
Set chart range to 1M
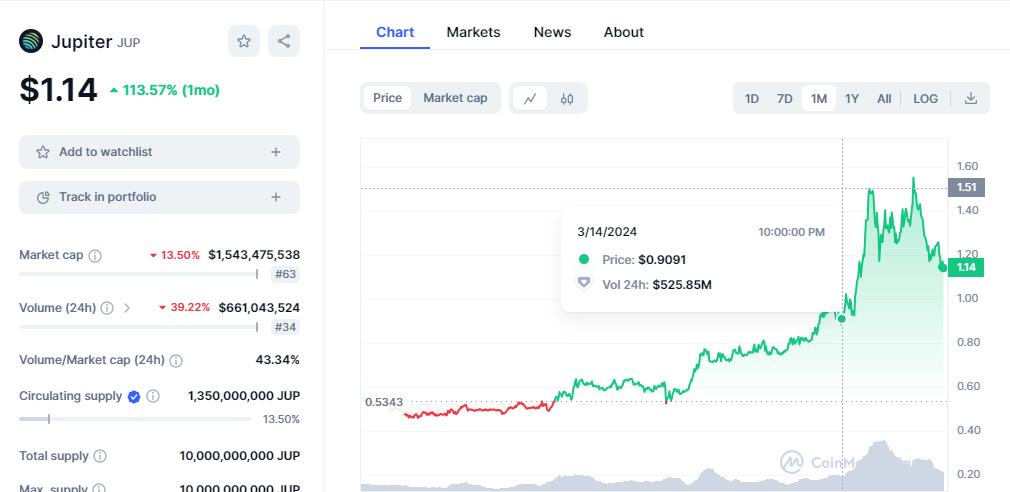coord(819,99)
